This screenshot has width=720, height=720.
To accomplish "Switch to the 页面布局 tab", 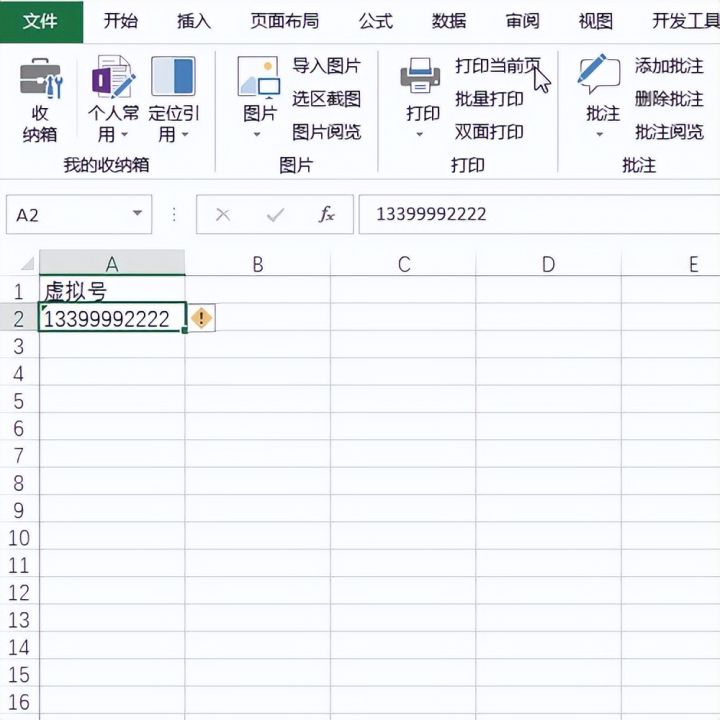I will [x=285, y=21].
